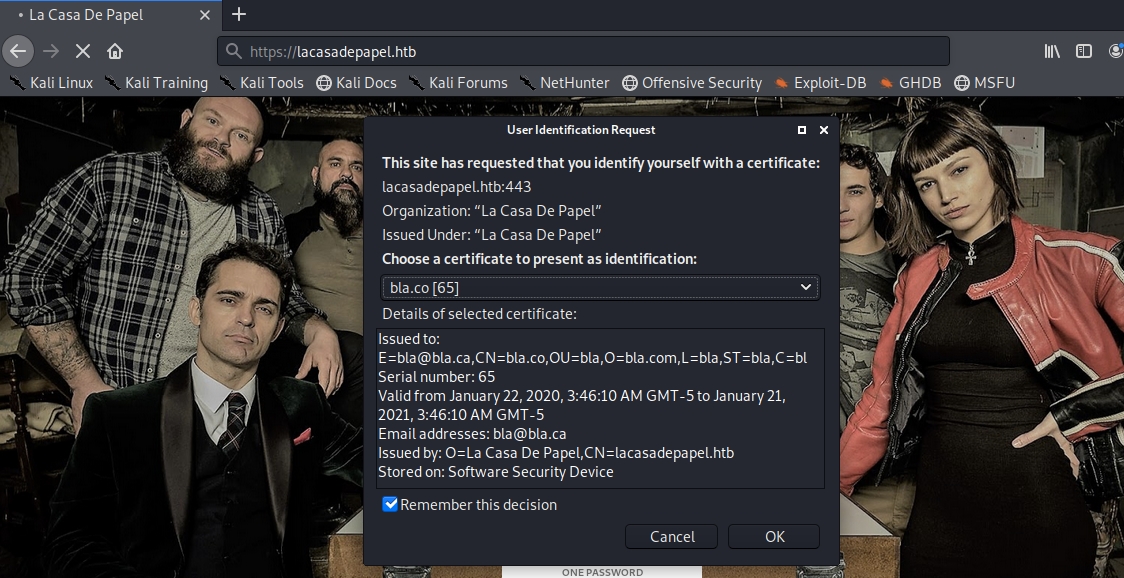1124x578 pixels.
Task: Maximize the User Identification Request dialog
Action: click(x=802, y=130)
